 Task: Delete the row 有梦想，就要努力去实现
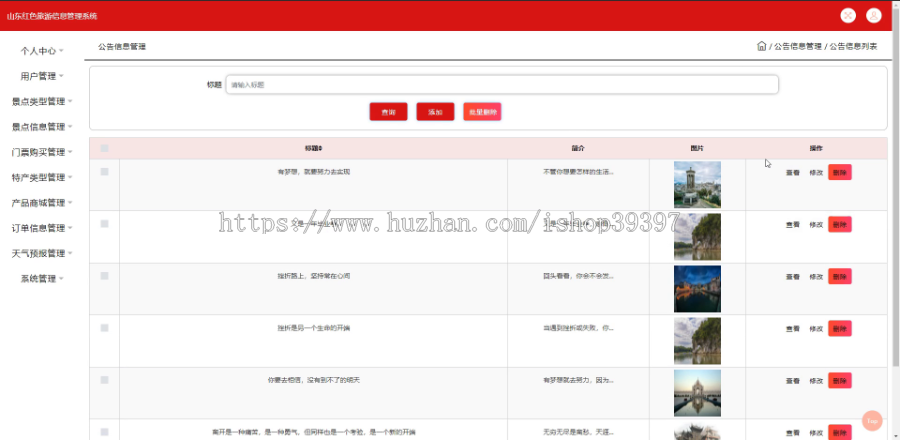(840, 172)
